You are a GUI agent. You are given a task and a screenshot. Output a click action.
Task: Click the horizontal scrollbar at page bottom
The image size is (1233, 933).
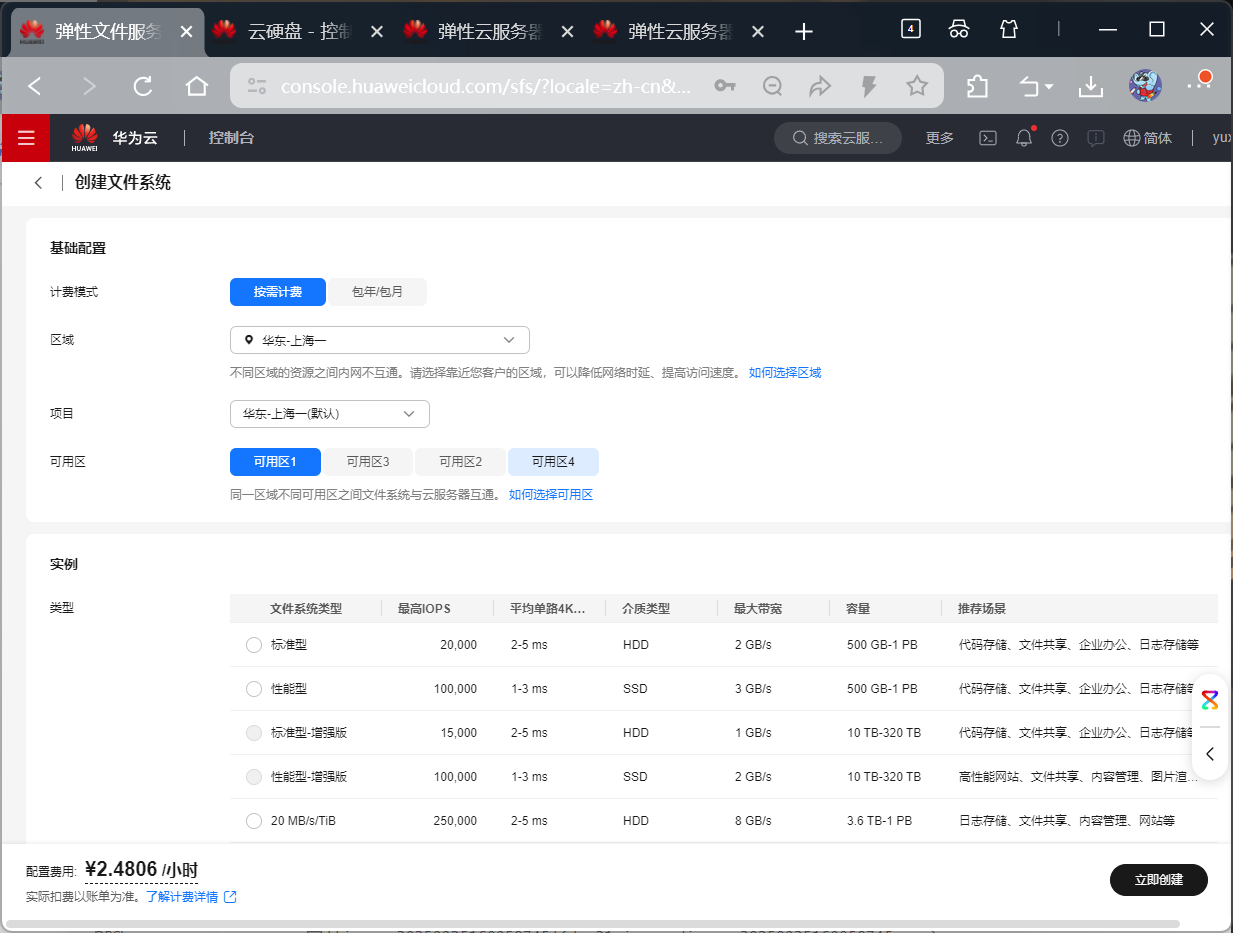tap(592, 924)
